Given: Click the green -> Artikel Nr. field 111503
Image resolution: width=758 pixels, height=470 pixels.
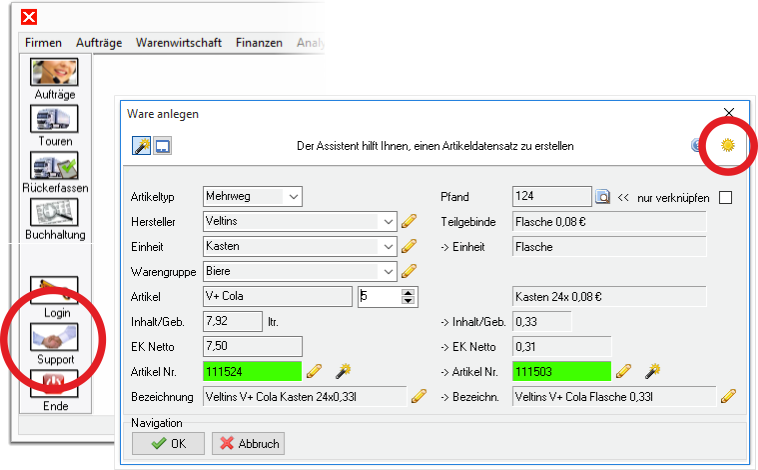Looking at the screenshot, I should (562, 371).
